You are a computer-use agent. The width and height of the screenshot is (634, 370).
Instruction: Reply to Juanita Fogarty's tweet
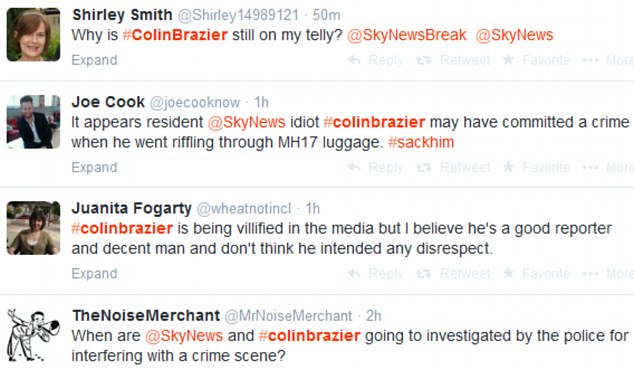point(376,274)
